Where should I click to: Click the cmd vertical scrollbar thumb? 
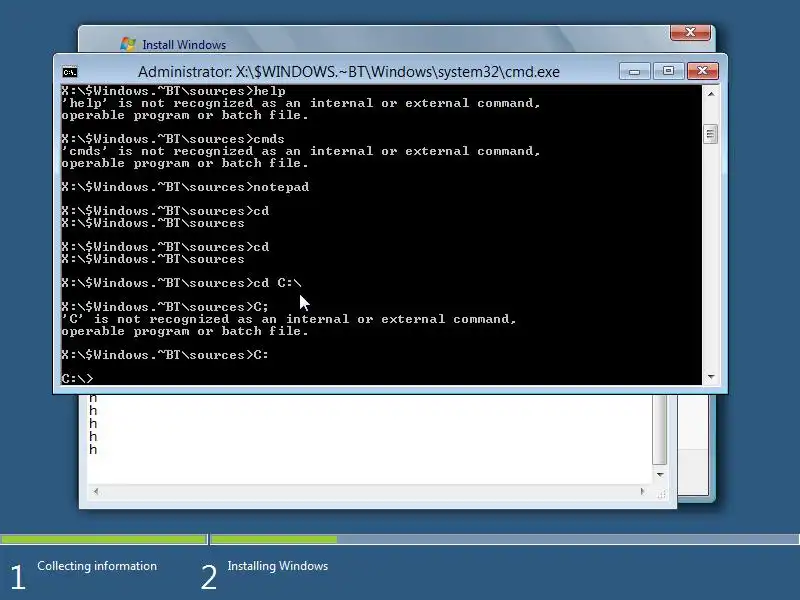pyautogui.click(x=710, y=134)
